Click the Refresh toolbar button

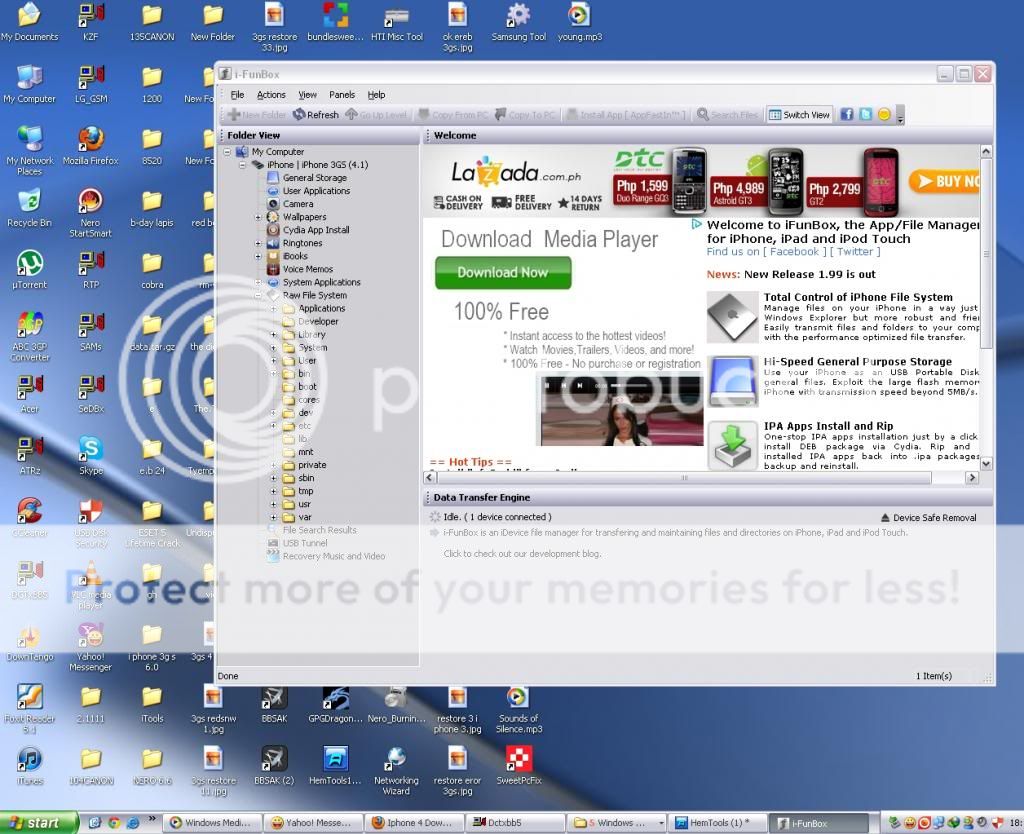316,115
